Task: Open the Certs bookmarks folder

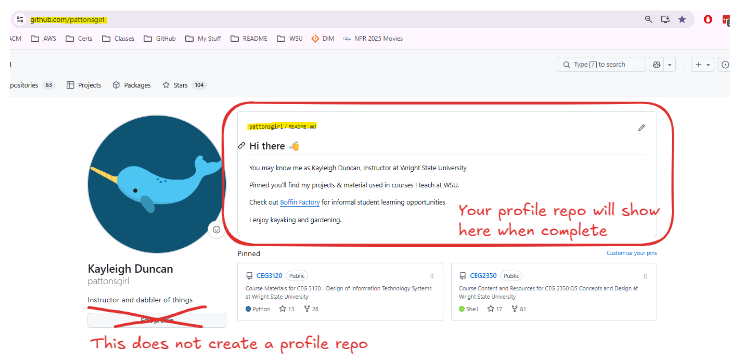Action: click(x=79, y=39)
